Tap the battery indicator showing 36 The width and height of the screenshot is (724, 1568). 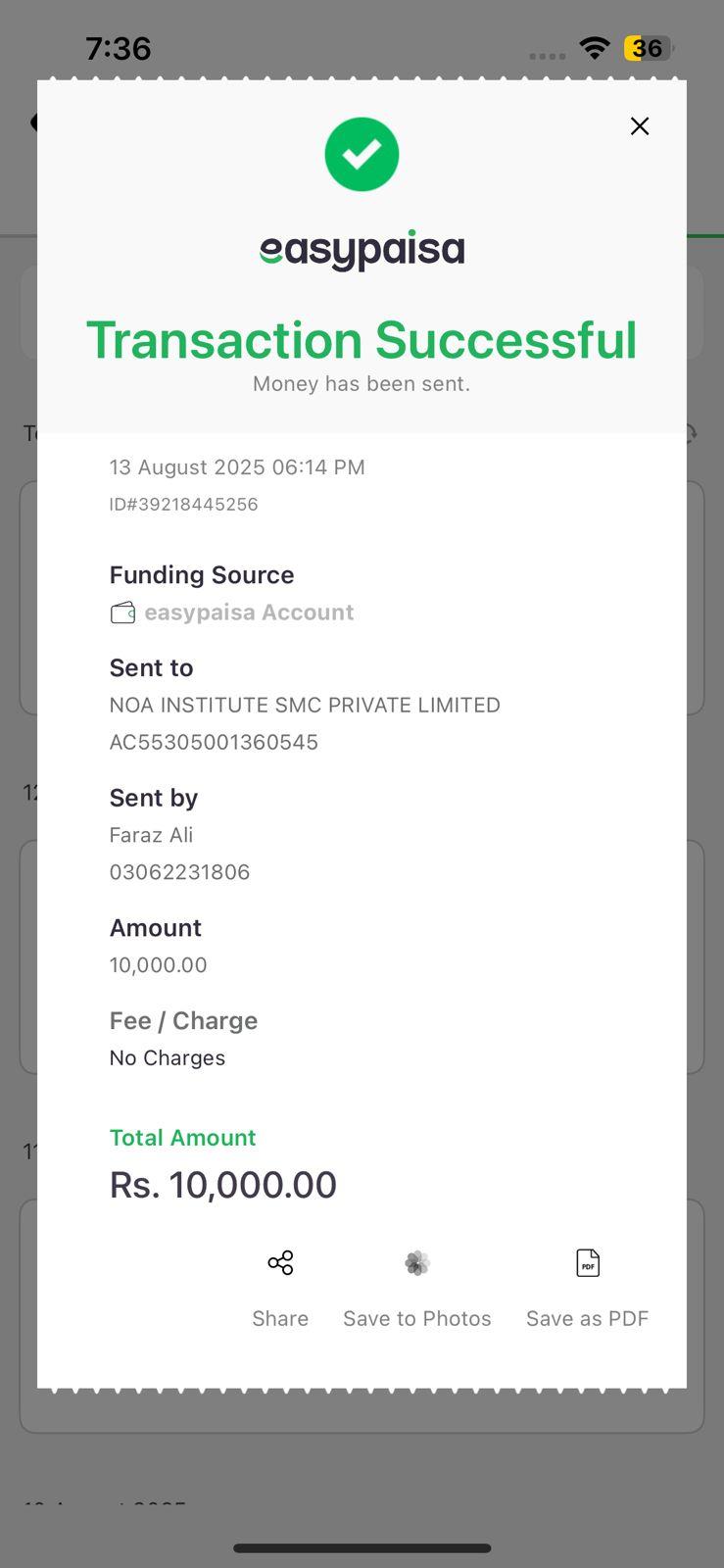tap(648, 48)
